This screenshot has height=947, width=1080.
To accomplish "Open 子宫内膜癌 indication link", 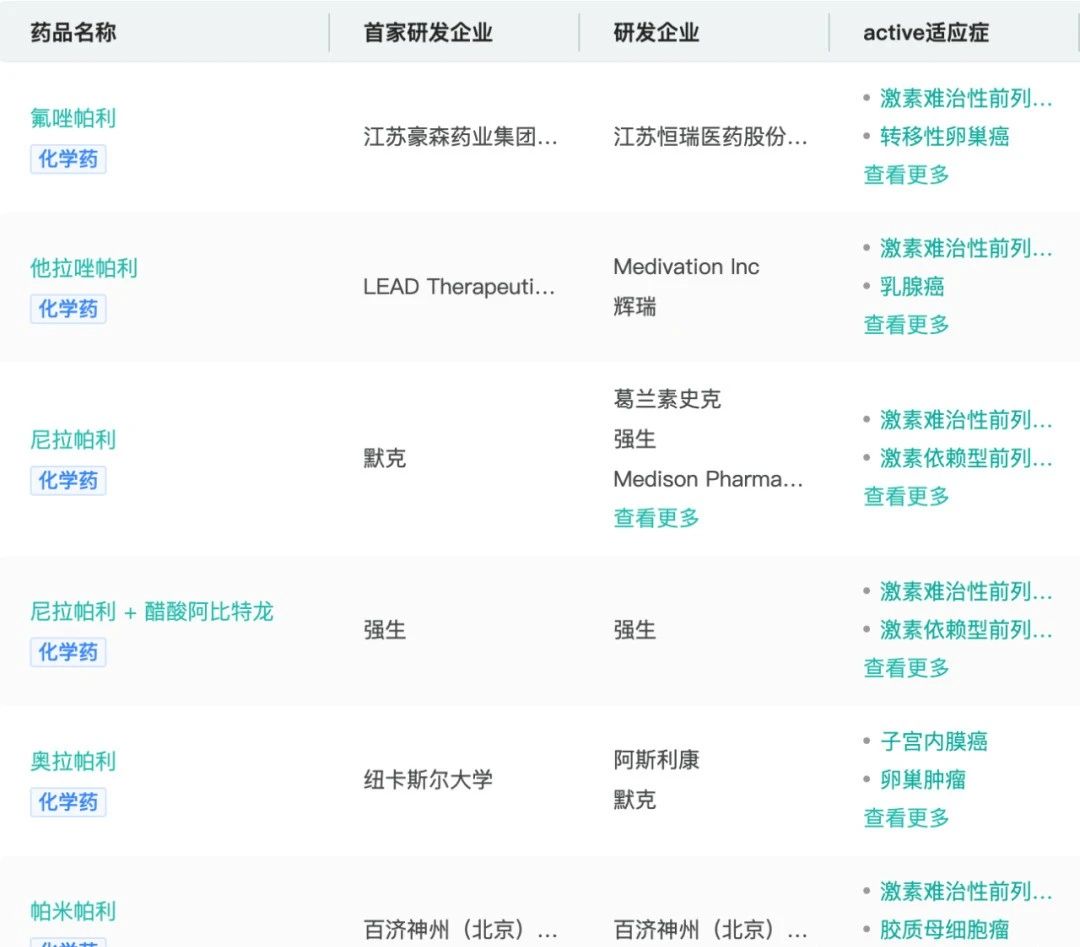I will tap(934, 741).
